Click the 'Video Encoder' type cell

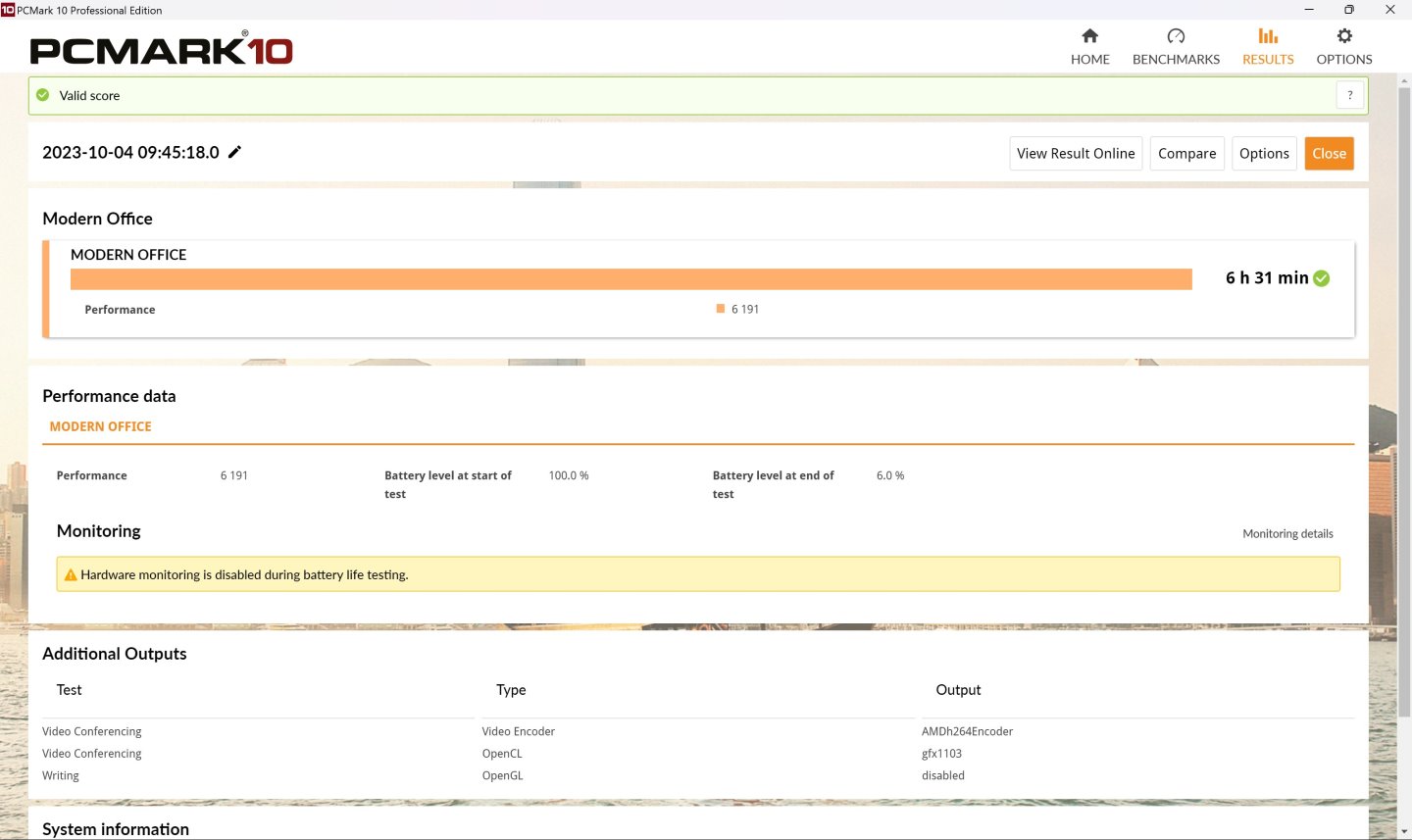[x=519, y=731]
